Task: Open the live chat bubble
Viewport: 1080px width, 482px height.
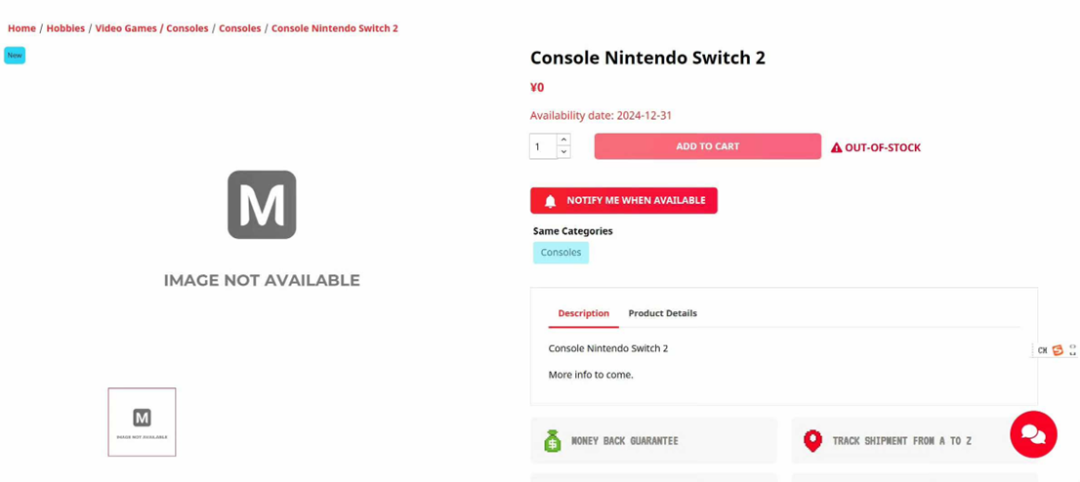Action: click(1033, 434)
